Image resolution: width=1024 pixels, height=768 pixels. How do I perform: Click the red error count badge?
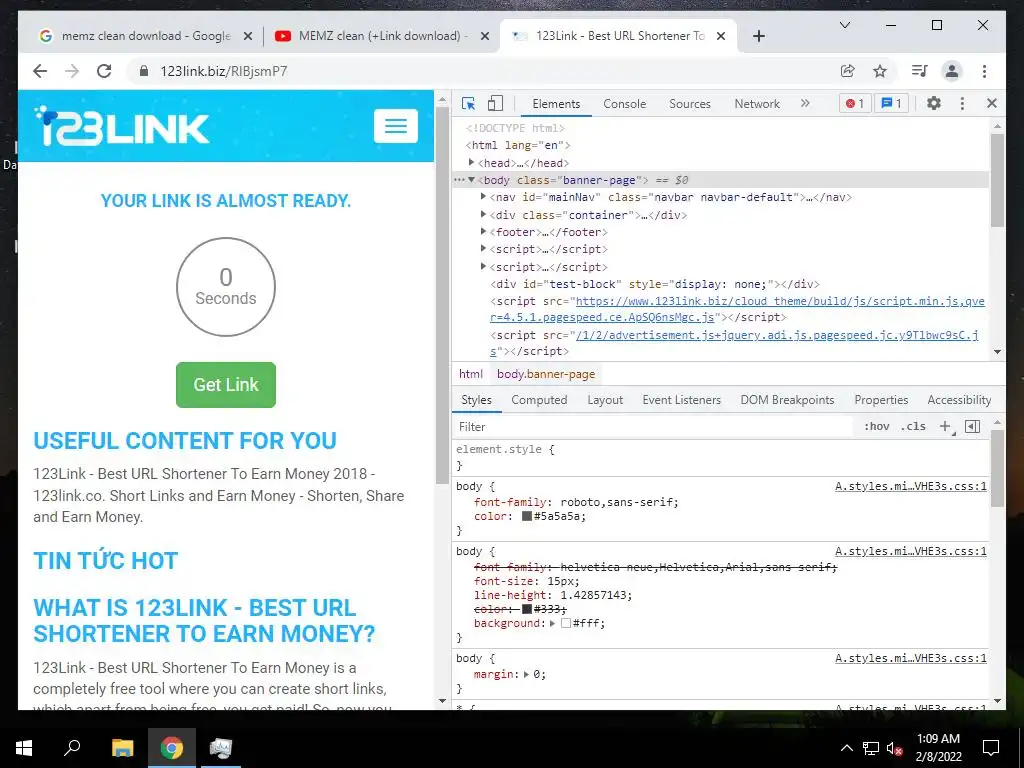click(x=855, y=103)
